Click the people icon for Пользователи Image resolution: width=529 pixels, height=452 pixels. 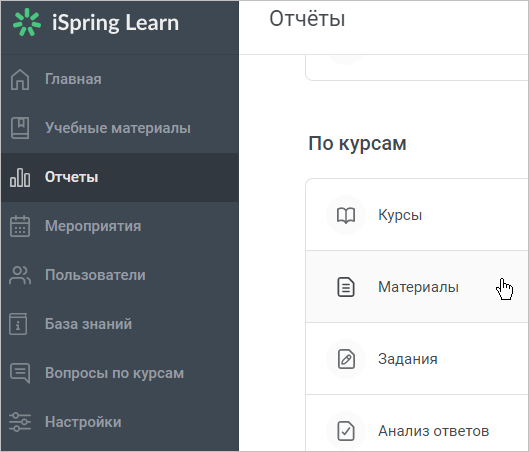click(x=20, y=275)
